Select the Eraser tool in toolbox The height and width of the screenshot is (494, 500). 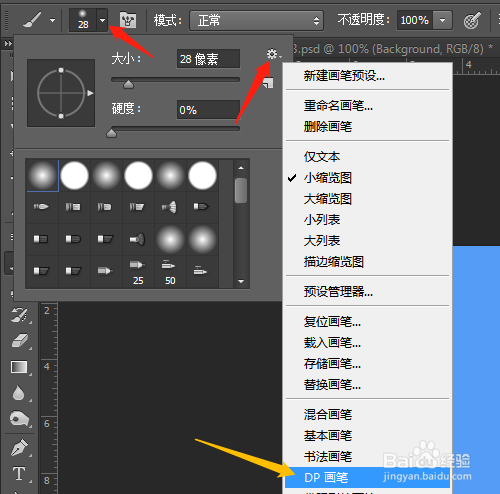coord(19,341)
